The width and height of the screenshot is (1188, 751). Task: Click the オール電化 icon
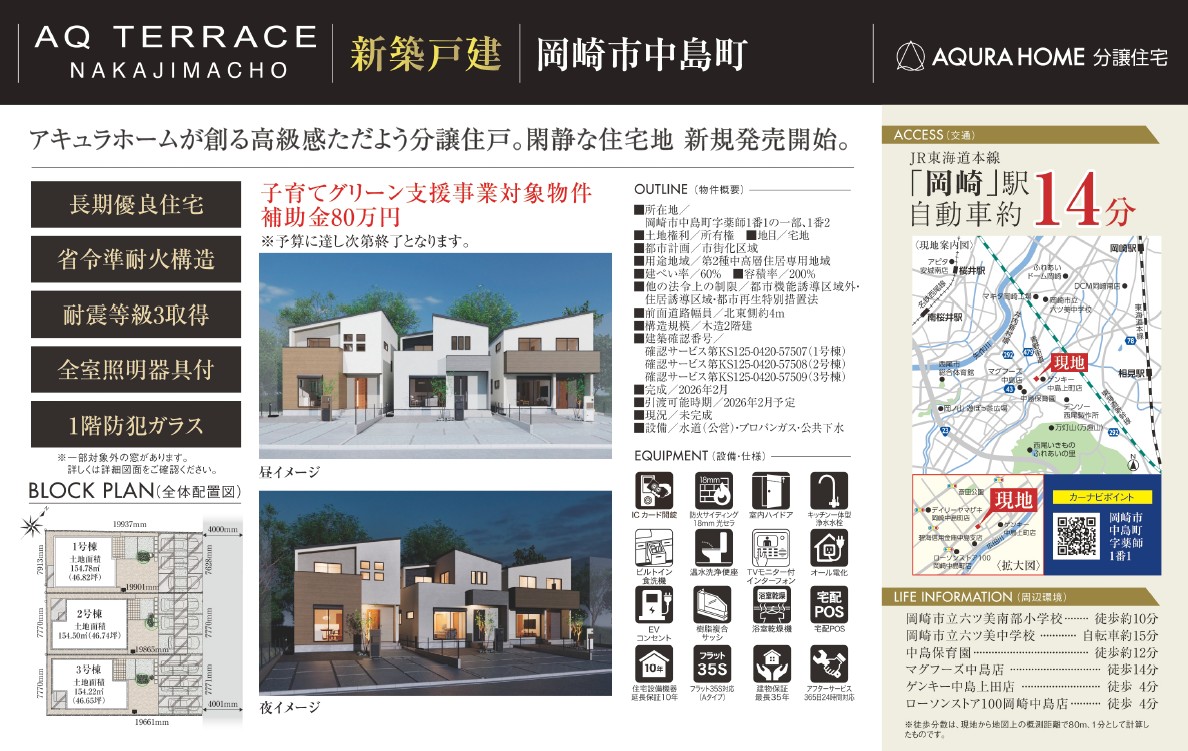827,549
